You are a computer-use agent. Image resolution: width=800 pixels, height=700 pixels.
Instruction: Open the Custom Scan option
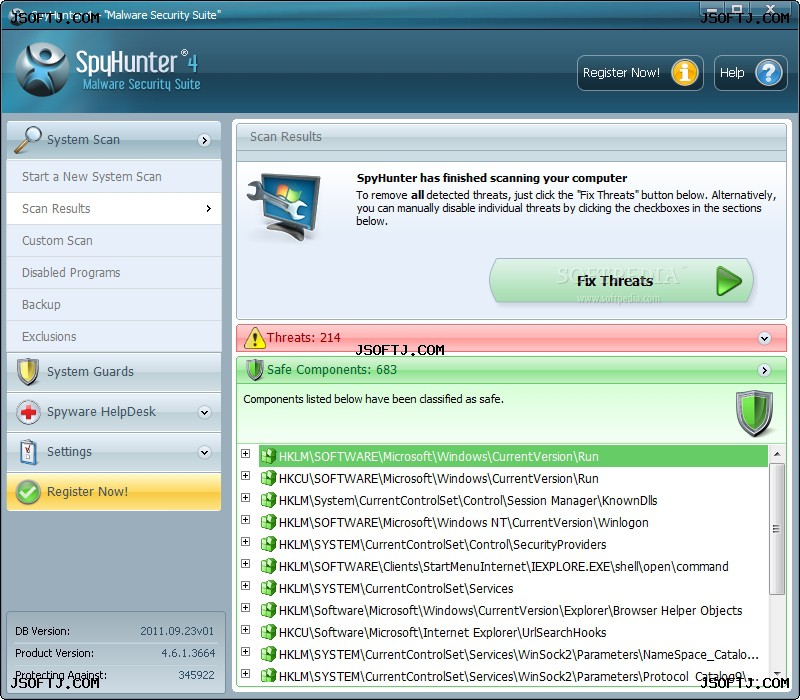tap(114, 241)
